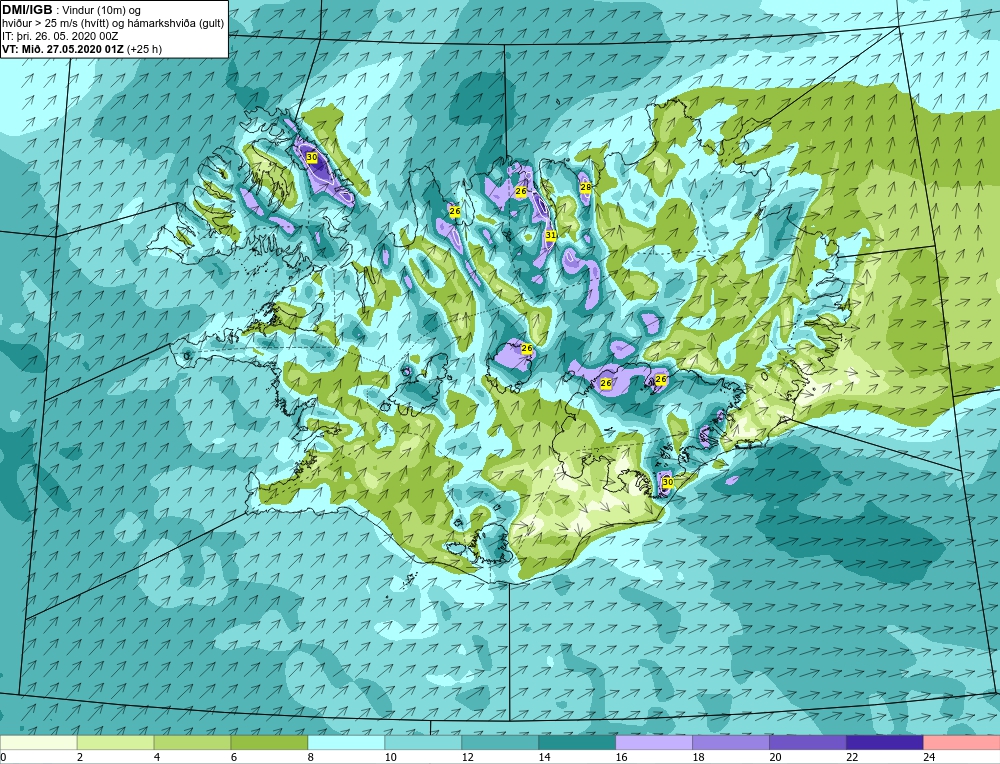The image size is (1000, 764).
Task: Pick the medium green 4–6 m/s legend swatch
Action: [x=192, y=743]
